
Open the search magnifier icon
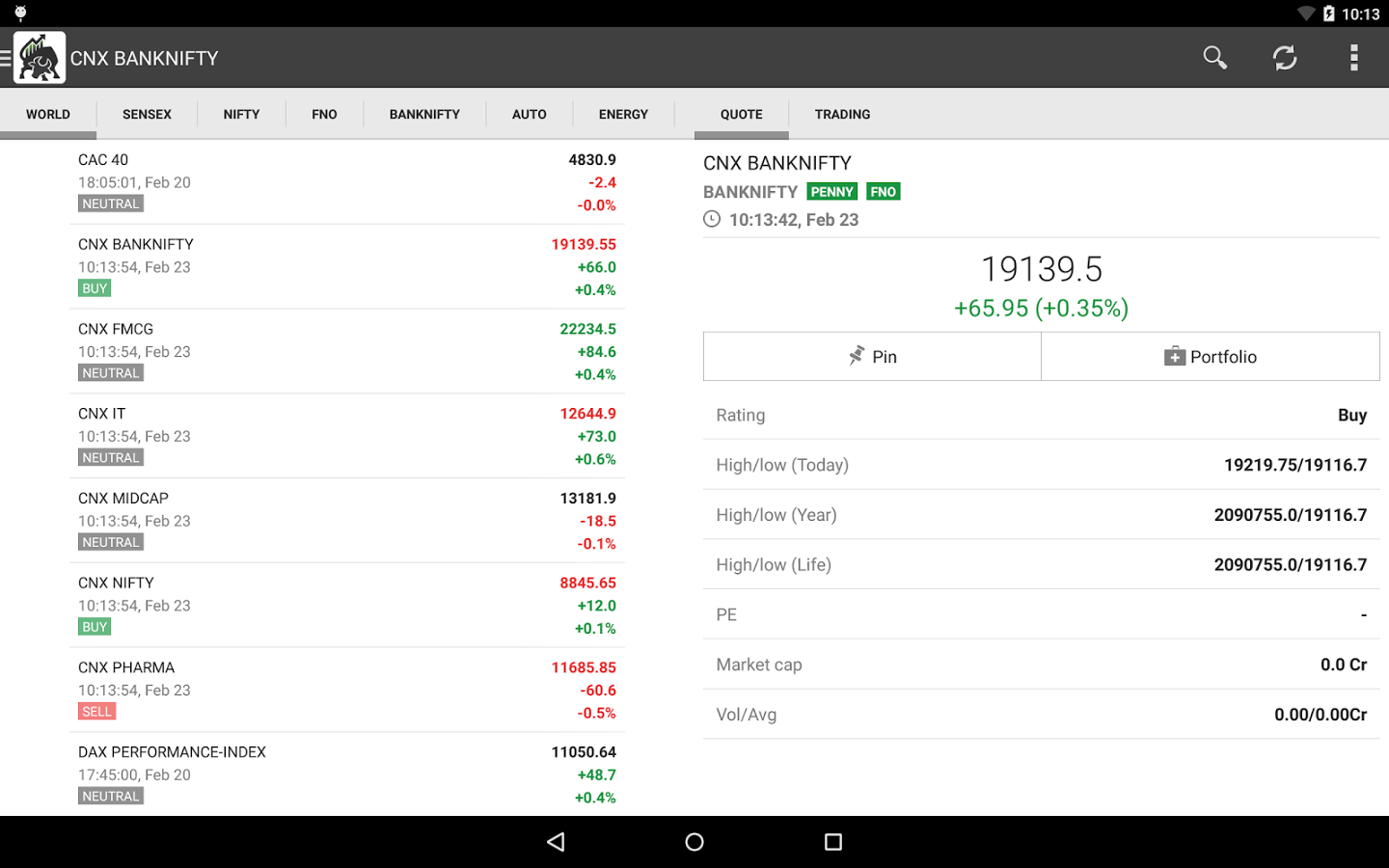[1215, 58]
